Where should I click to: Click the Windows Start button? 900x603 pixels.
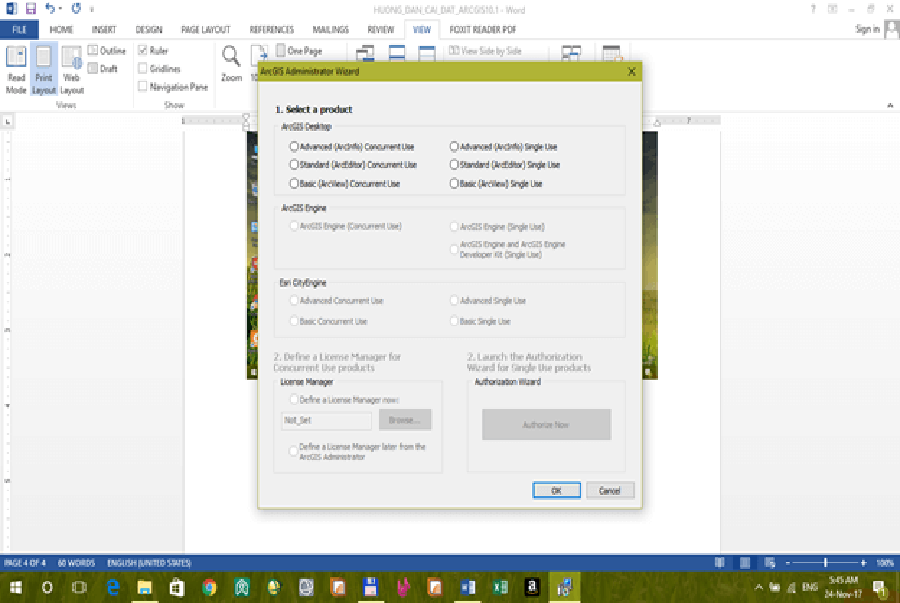pyautogui.click(x=14, y=586)
